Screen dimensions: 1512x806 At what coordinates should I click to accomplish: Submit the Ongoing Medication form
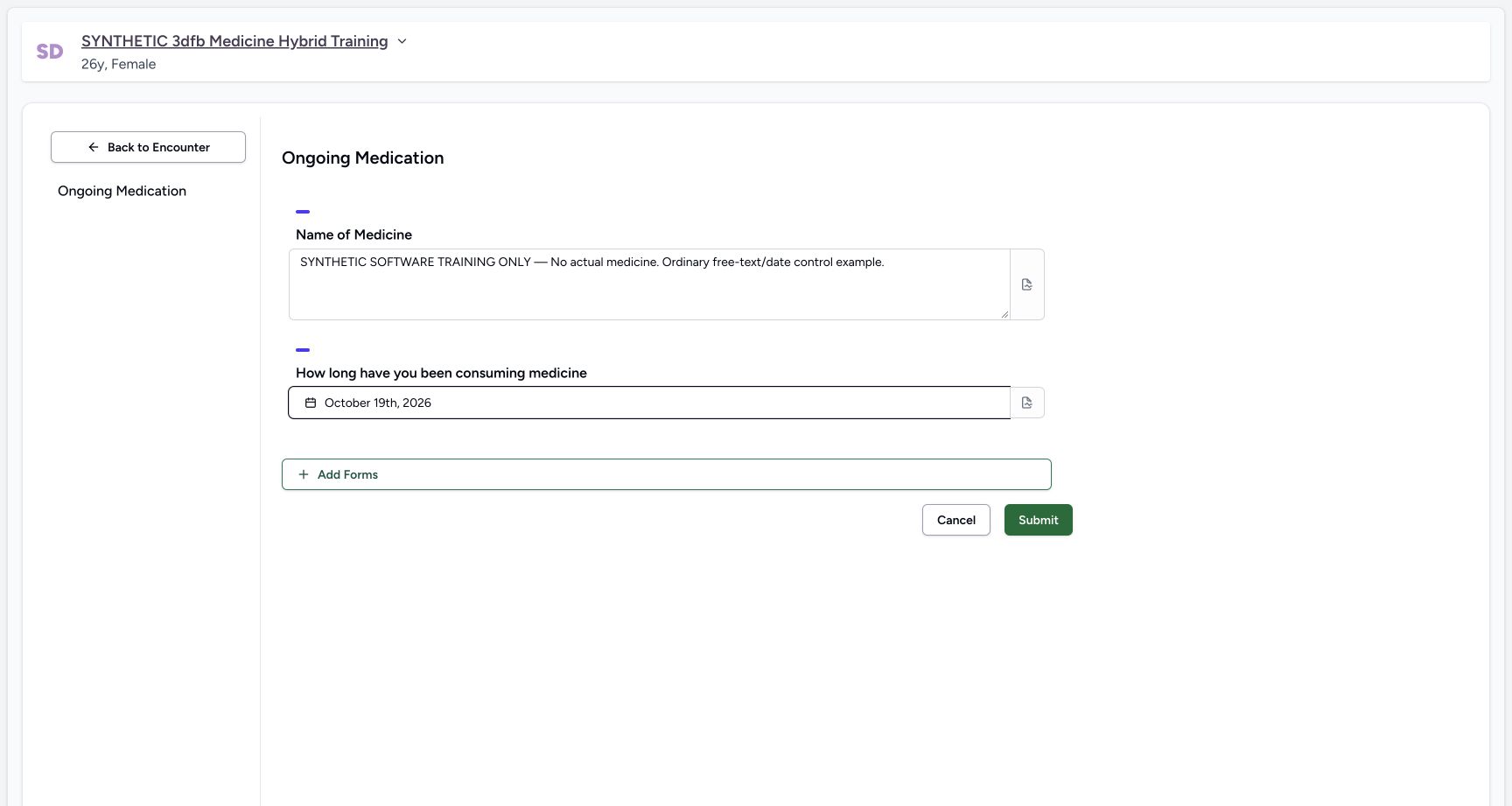[x=1038, y=520]
